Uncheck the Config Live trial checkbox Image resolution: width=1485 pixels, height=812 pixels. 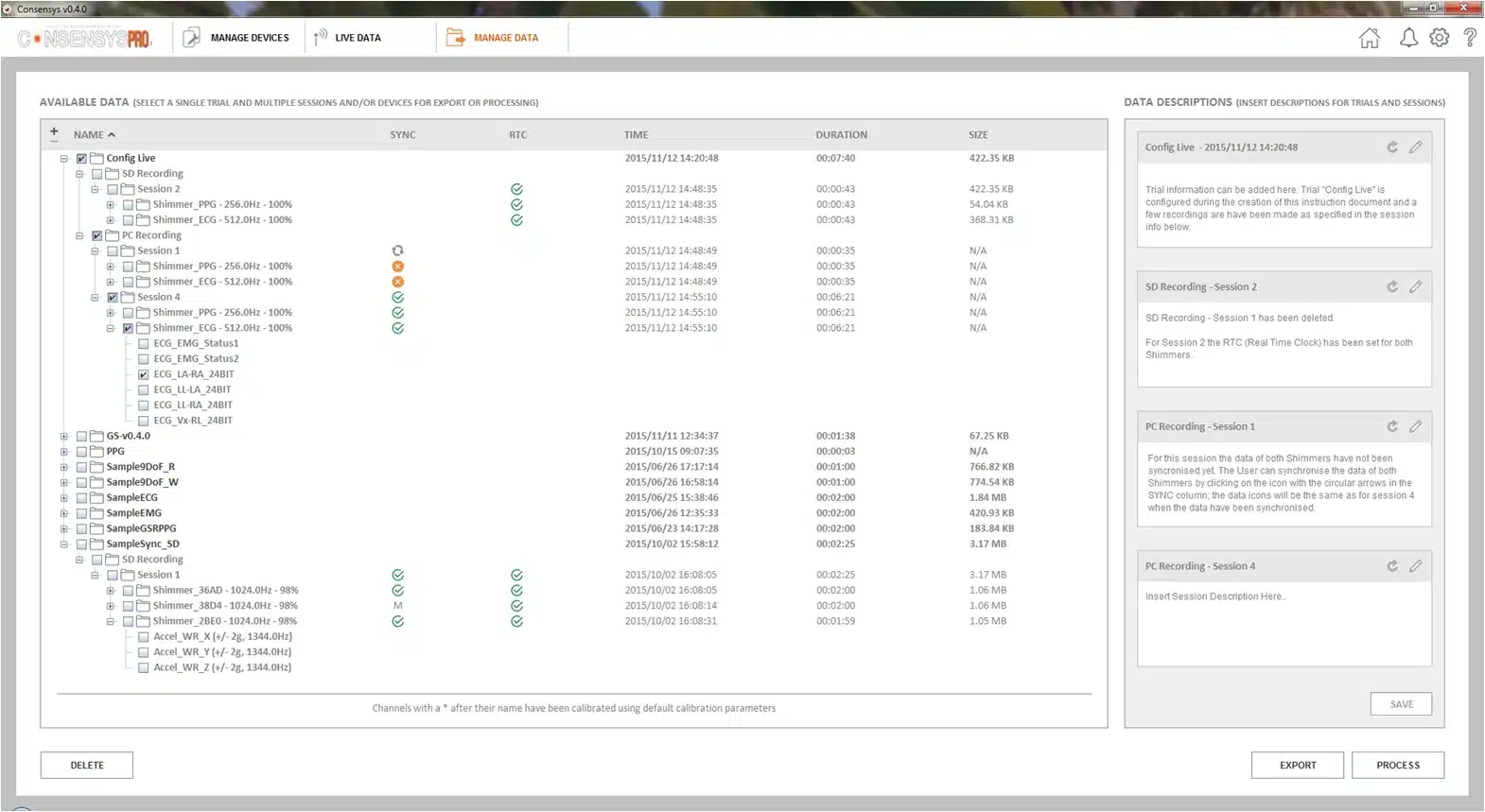(81, 159)
